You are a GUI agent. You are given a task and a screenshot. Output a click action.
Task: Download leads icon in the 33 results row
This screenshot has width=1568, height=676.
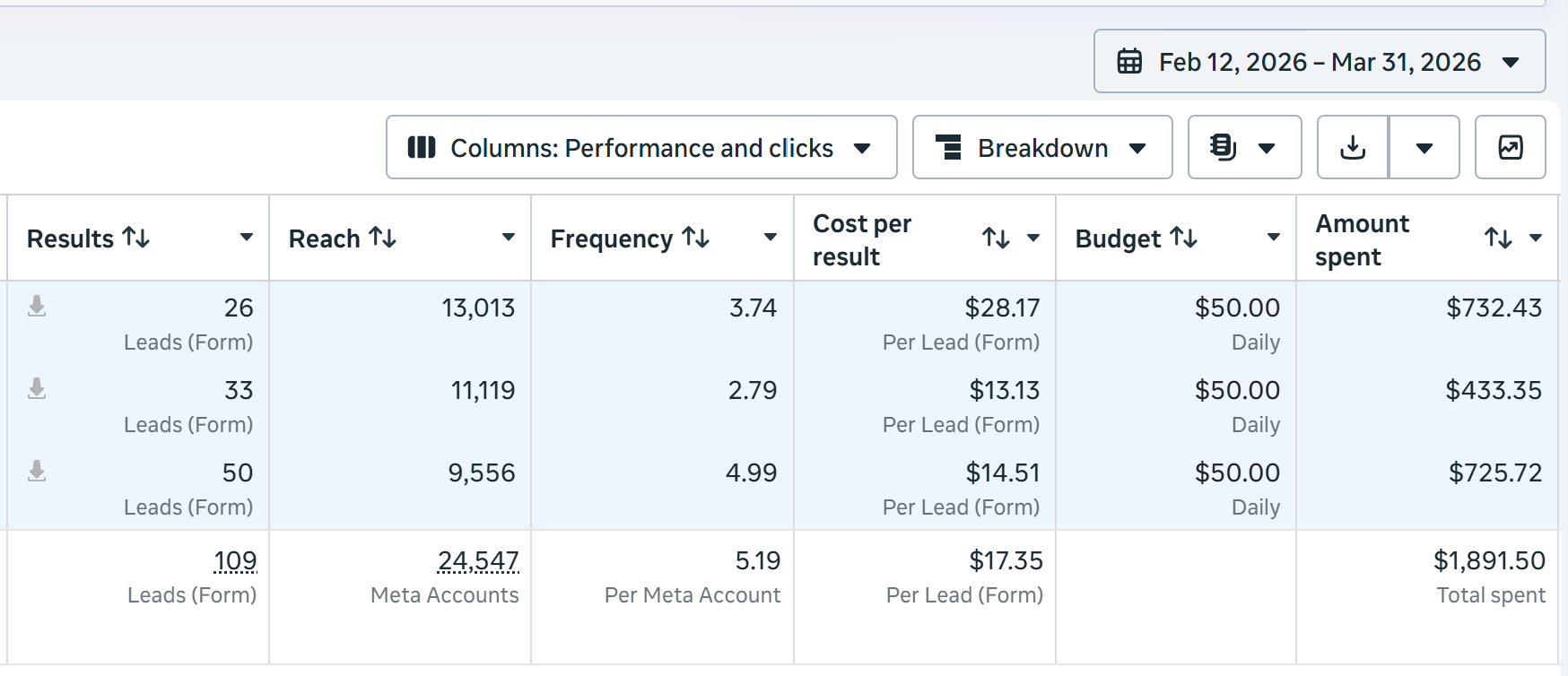[x=37, y=389]
